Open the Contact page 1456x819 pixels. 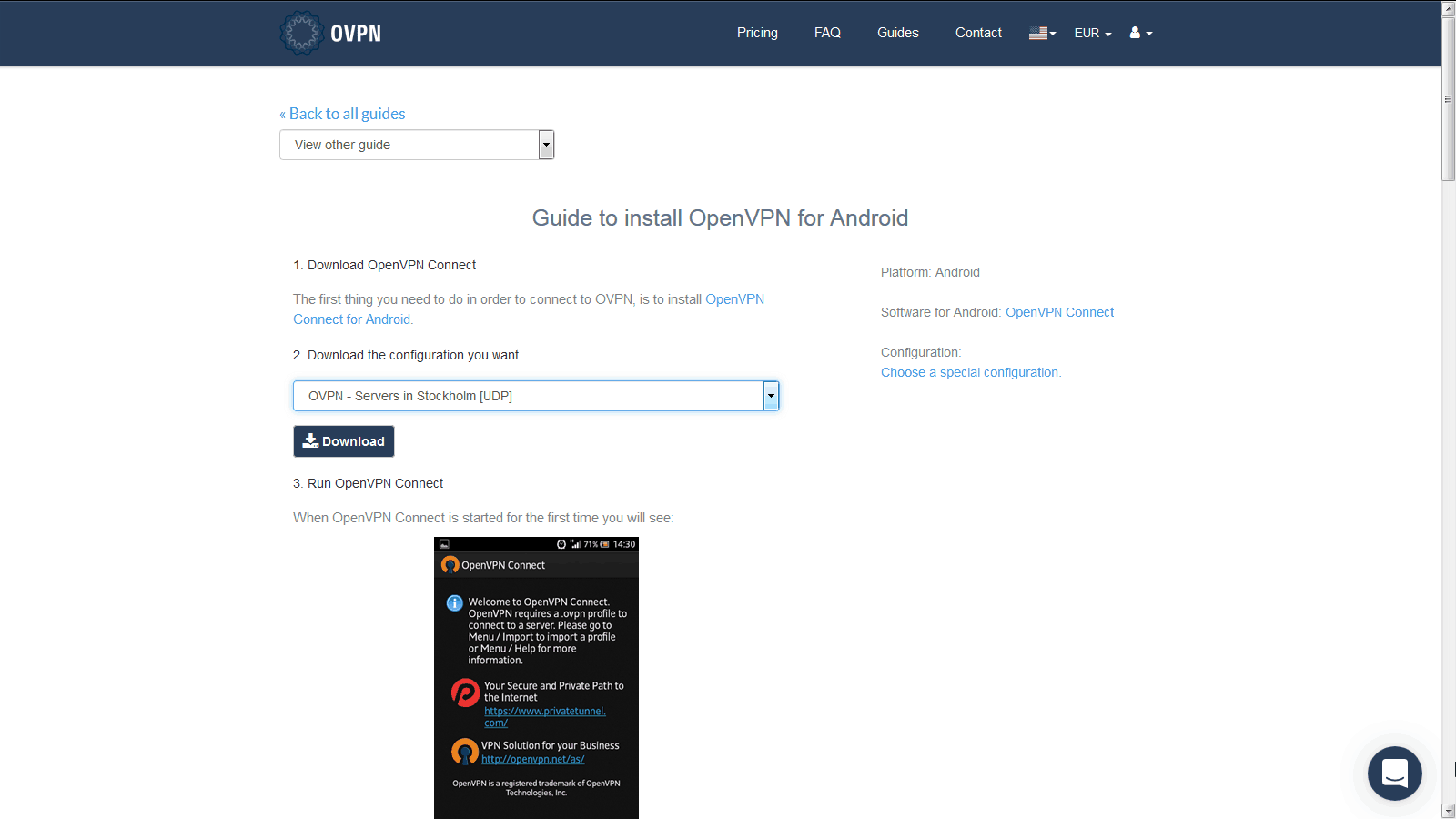coord(978,33)
